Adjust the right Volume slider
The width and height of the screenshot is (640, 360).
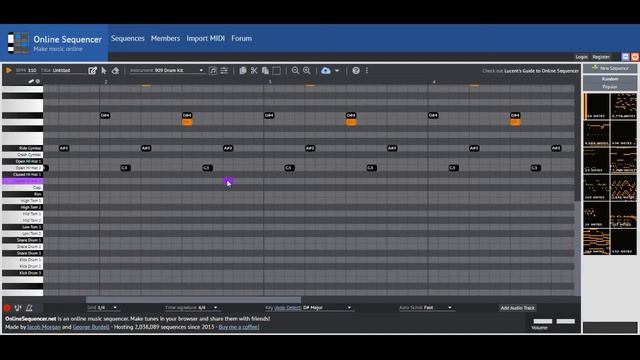[x=566, y=321]
